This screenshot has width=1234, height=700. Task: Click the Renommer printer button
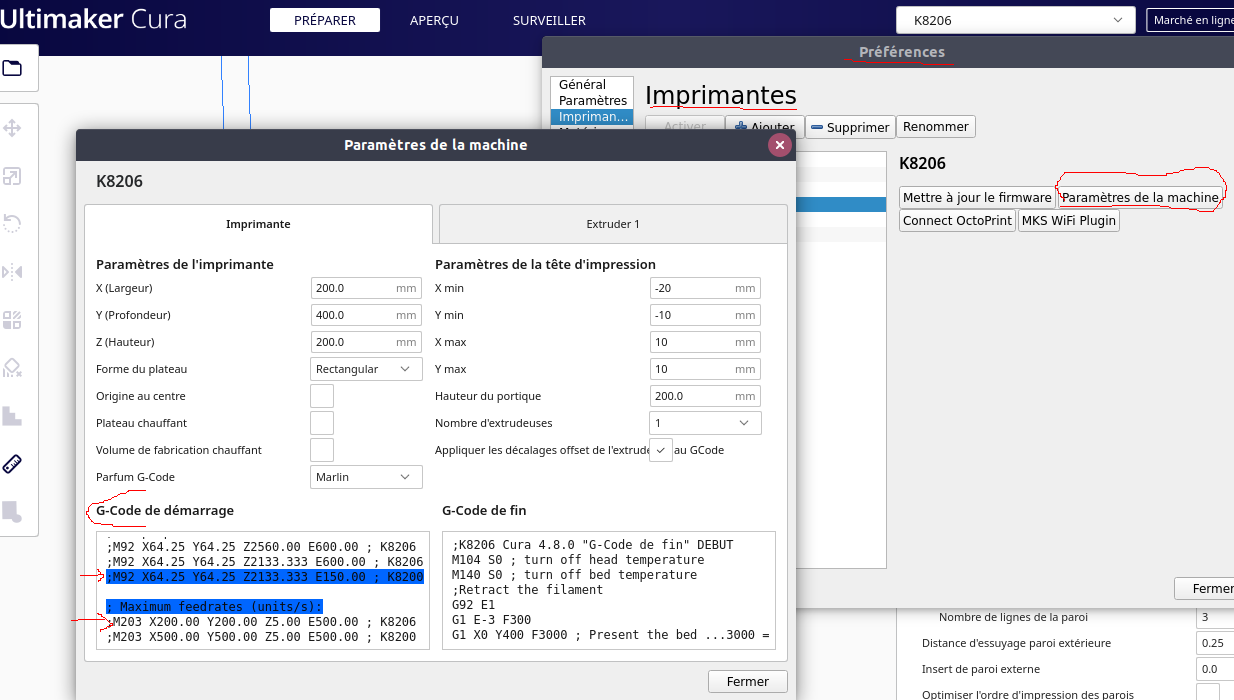pos(936,127)
